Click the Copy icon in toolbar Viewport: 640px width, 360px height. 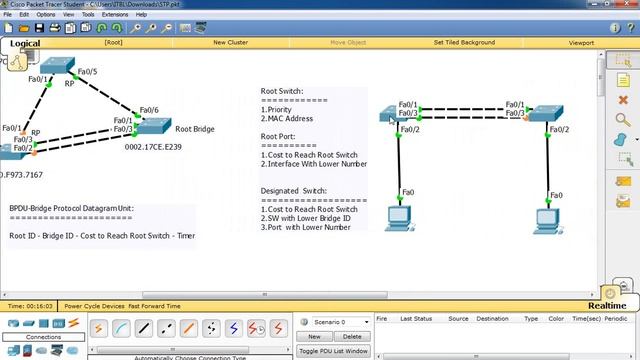tap(70, 28)
